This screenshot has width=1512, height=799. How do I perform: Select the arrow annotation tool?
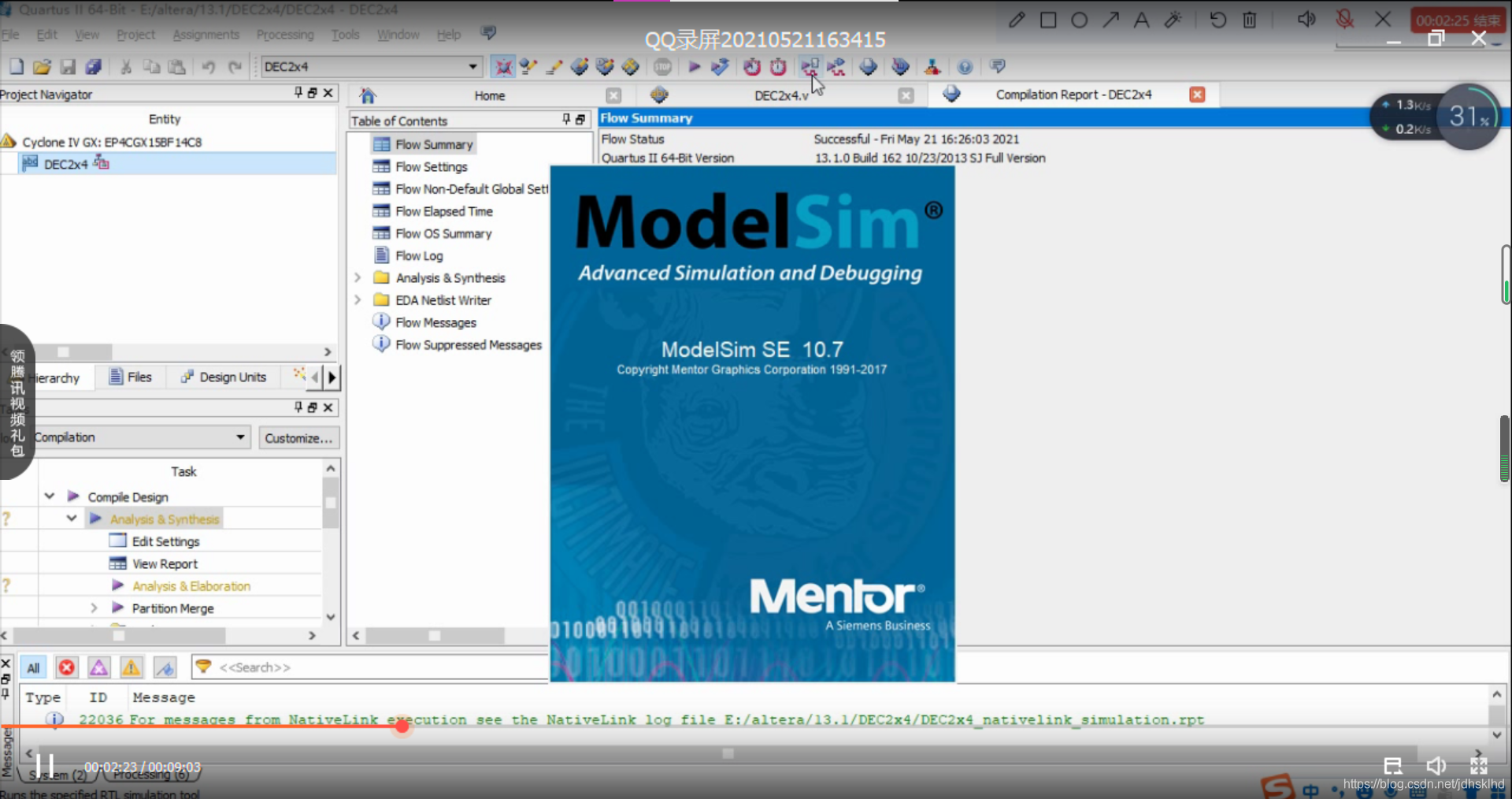1110,20
